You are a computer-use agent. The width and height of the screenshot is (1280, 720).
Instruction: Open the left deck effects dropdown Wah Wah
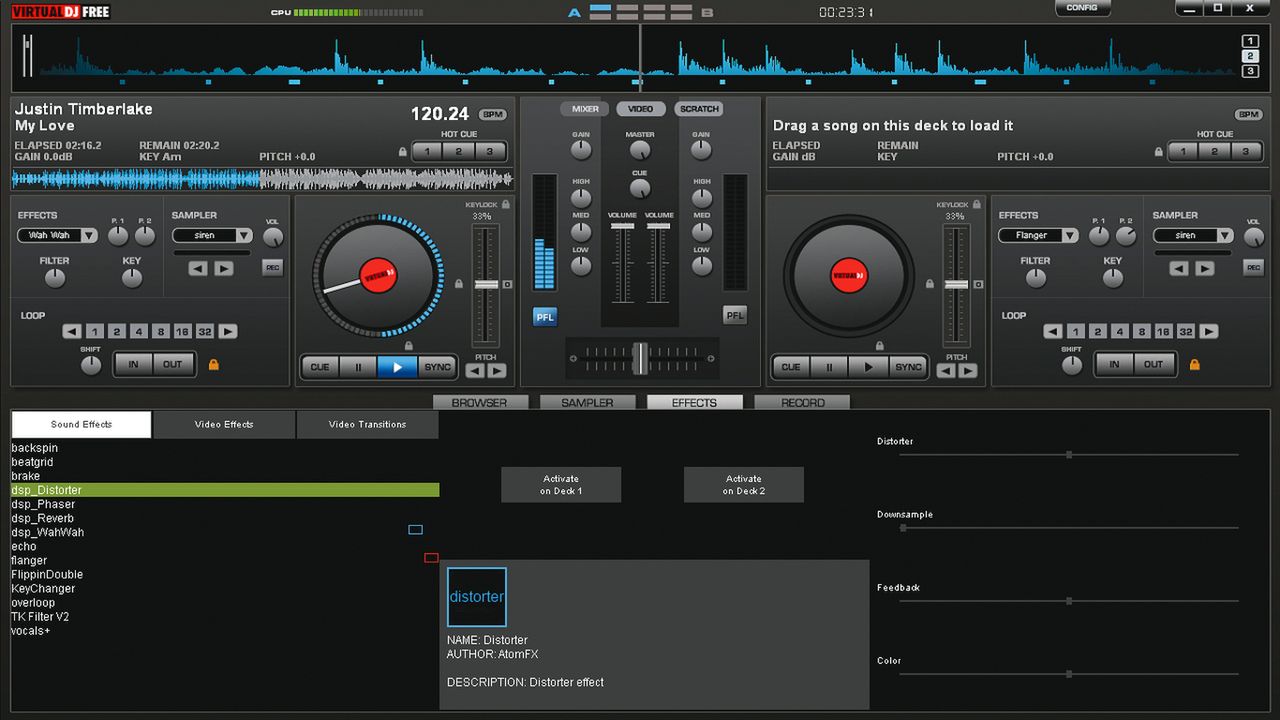pyautogui.click(x=57, y=236)
